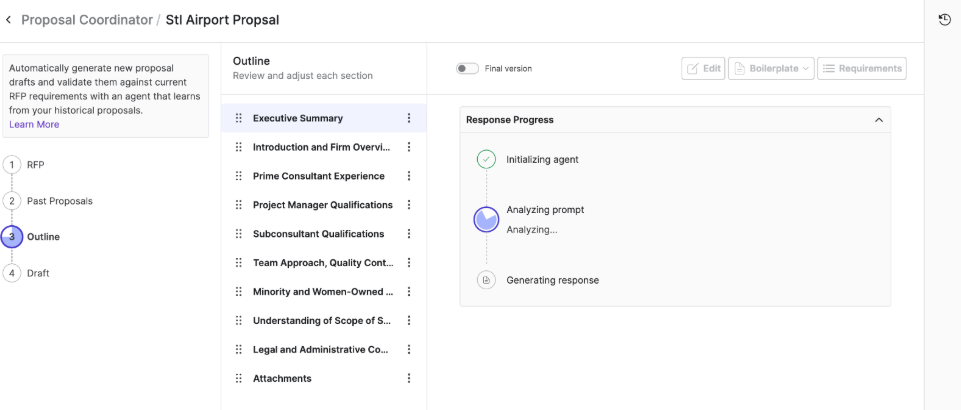
Task: Go to step 4 Draft
Action: coord(26,273)
